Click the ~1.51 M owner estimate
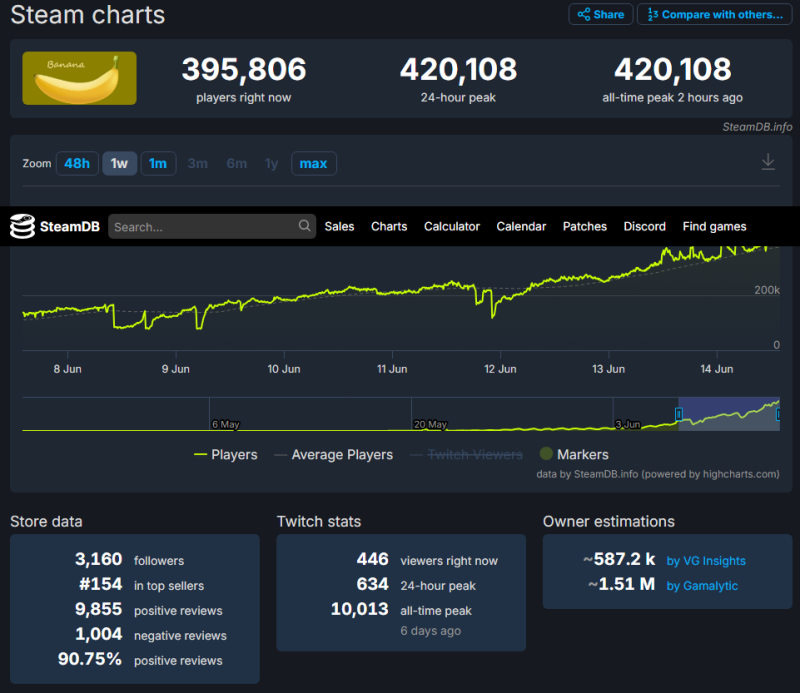The image size is (800, 693). 621,584
